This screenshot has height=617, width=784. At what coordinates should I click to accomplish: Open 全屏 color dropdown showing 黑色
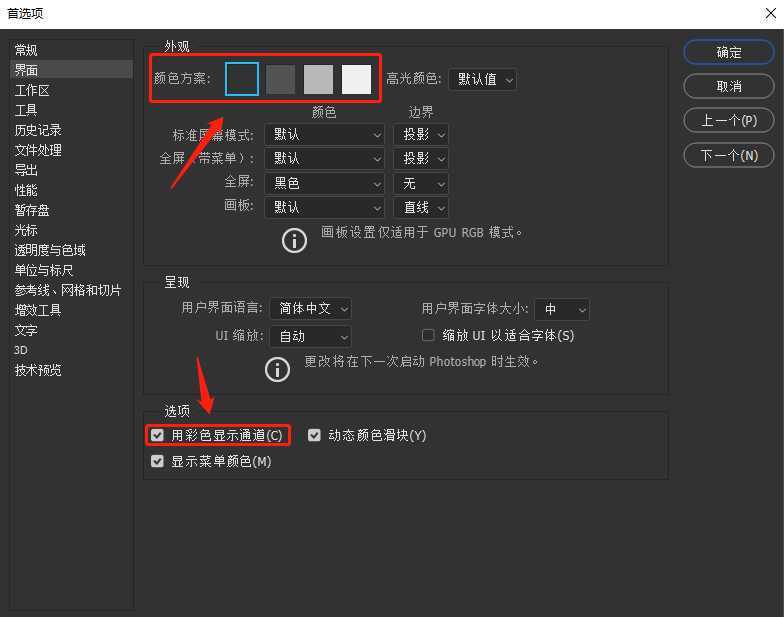tap(324, 184)
